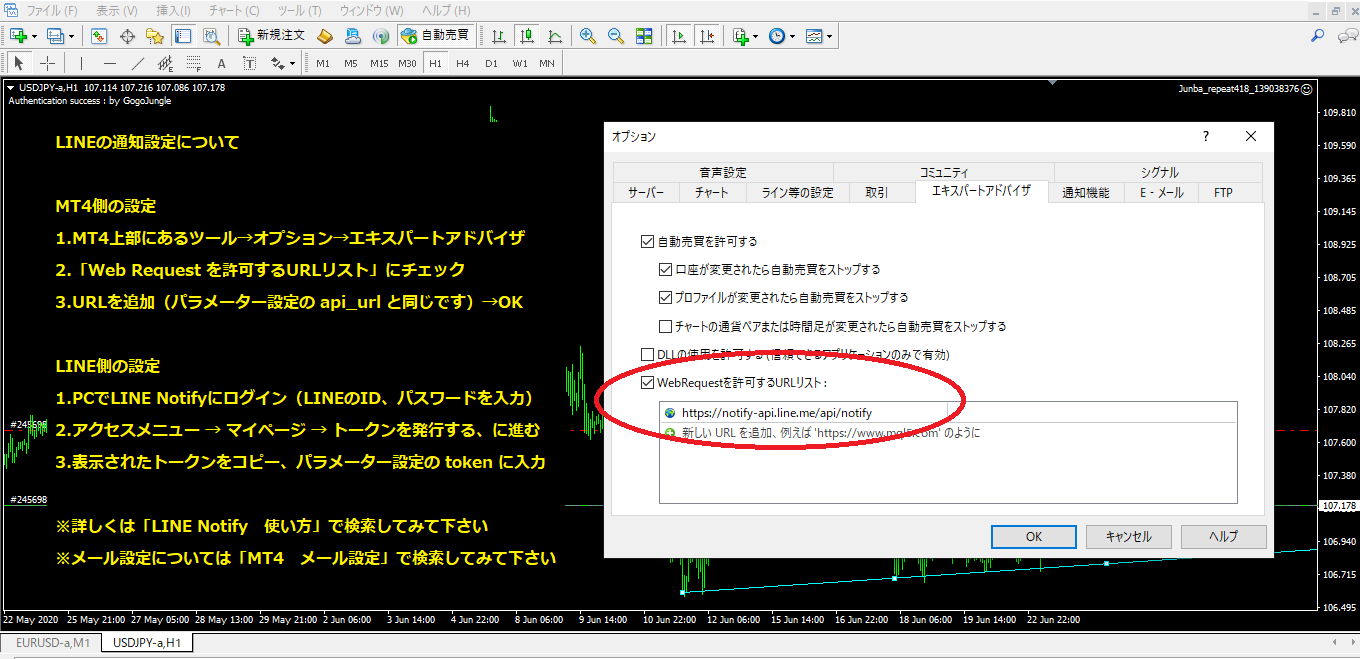Toggle the Data Window crosshair-target icon
The height and width of the screenshot is (659, 1360).
coord(127,36)
